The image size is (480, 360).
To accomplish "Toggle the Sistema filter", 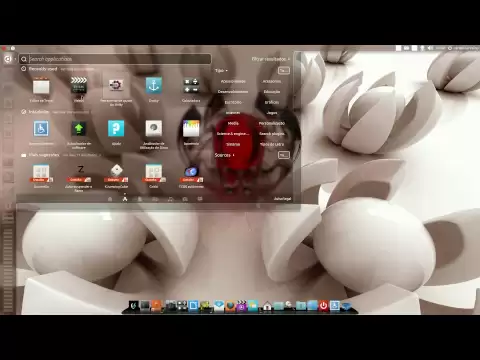I will [233, 144].
